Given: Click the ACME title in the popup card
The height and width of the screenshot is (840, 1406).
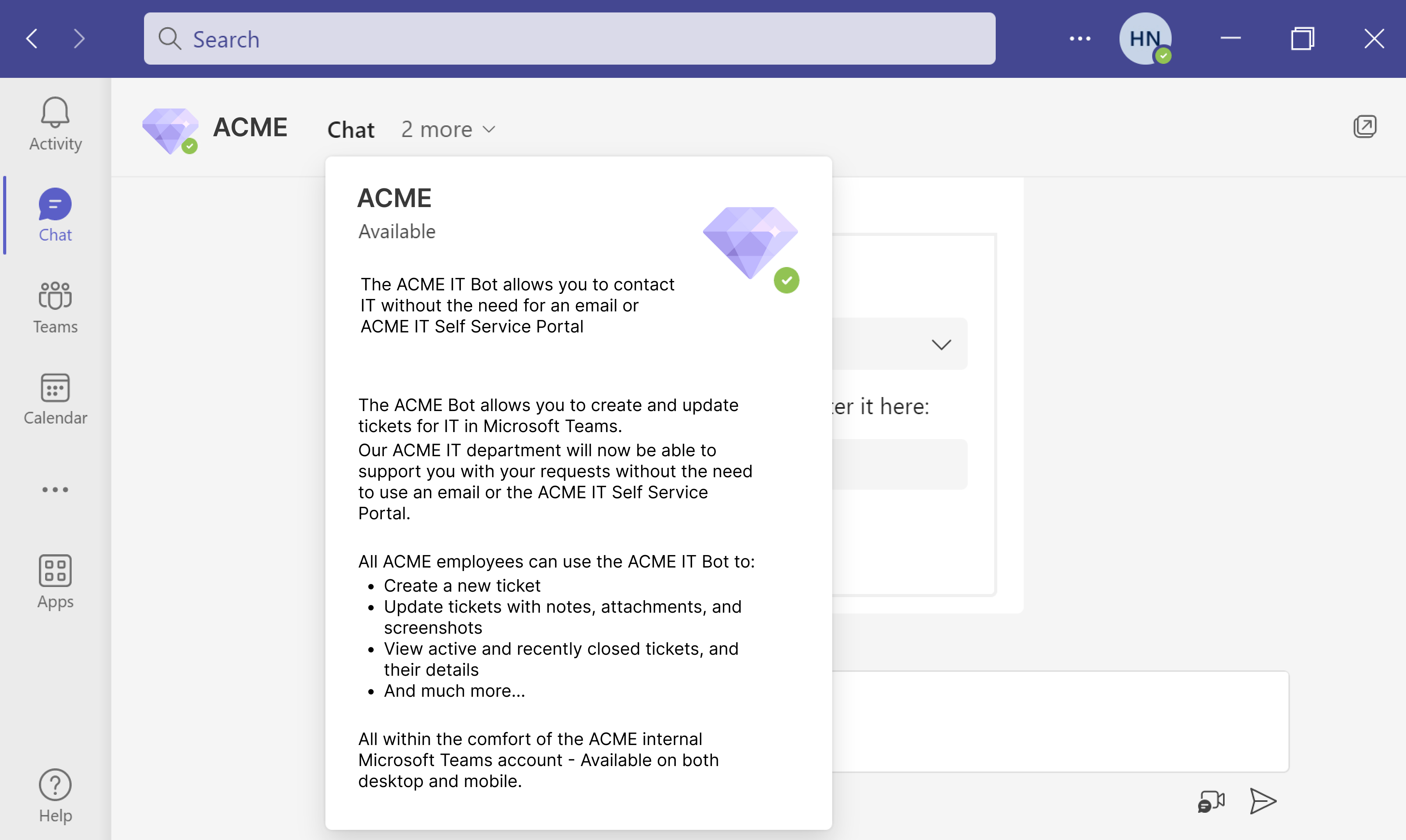Looking at the screenshot, I should click(x=395, y=198).
